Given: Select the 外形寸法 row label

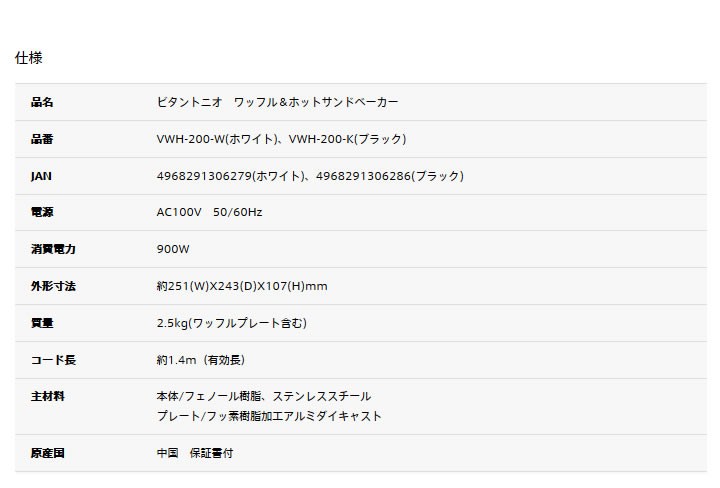Looking at the screenshot, I should (53, 286).
